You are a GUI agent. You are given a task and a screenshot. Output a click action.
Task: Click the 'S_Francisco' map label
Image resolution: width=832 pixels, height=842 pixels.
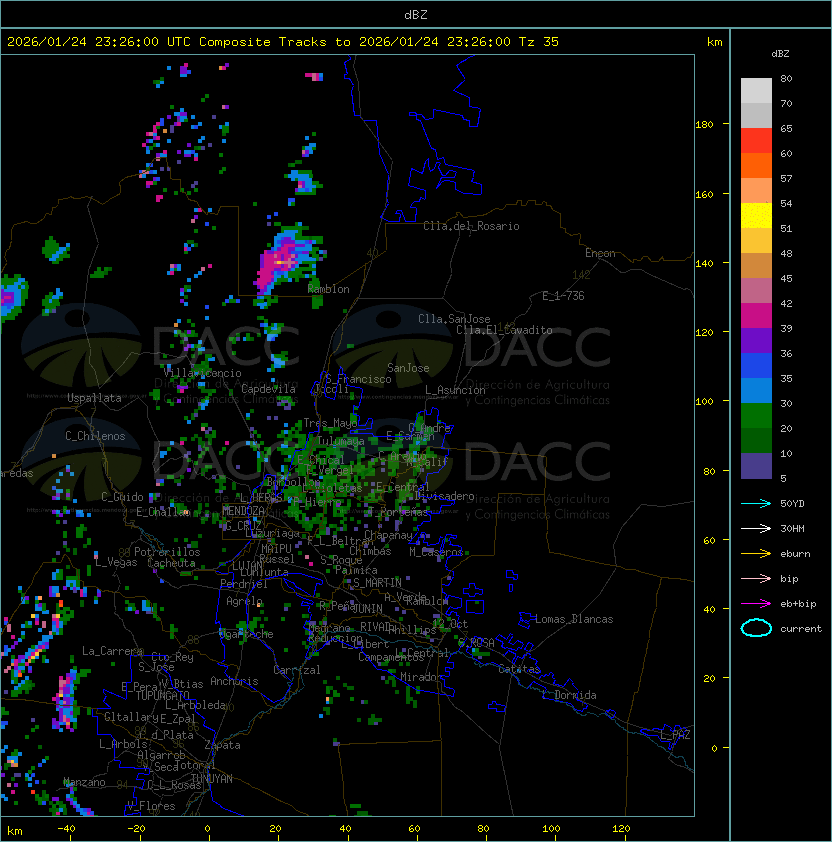tap(358, 379)
